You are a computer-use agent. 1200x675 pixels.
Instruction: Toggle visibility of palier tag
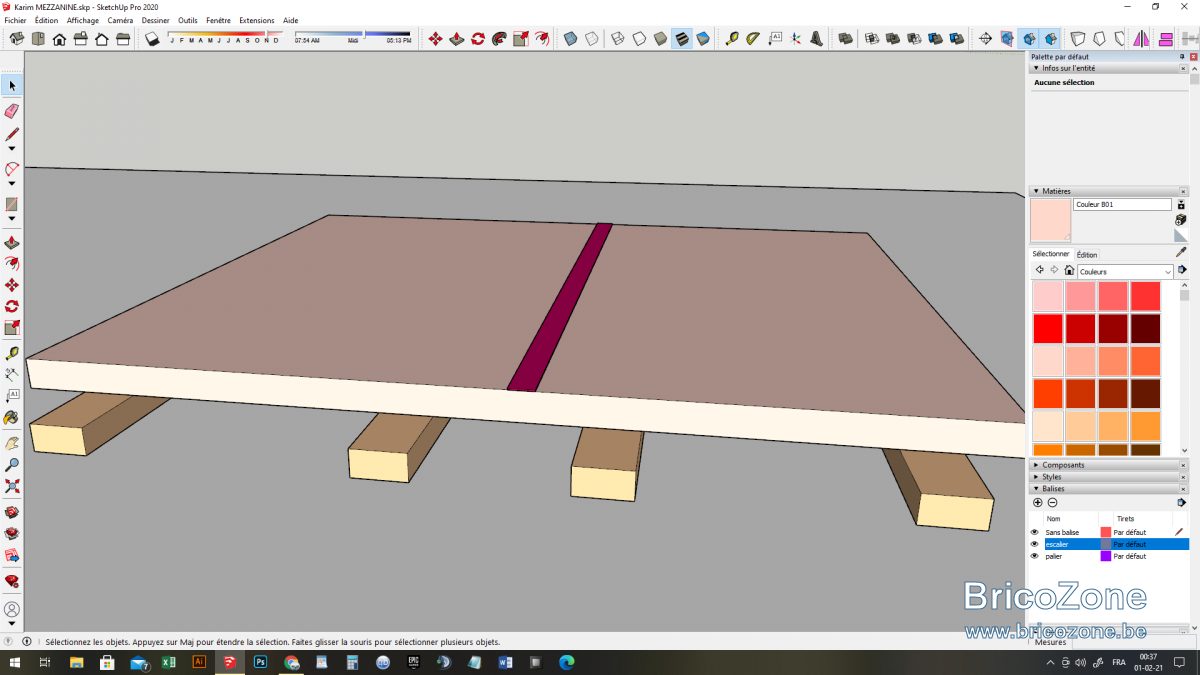(1035, 556)
